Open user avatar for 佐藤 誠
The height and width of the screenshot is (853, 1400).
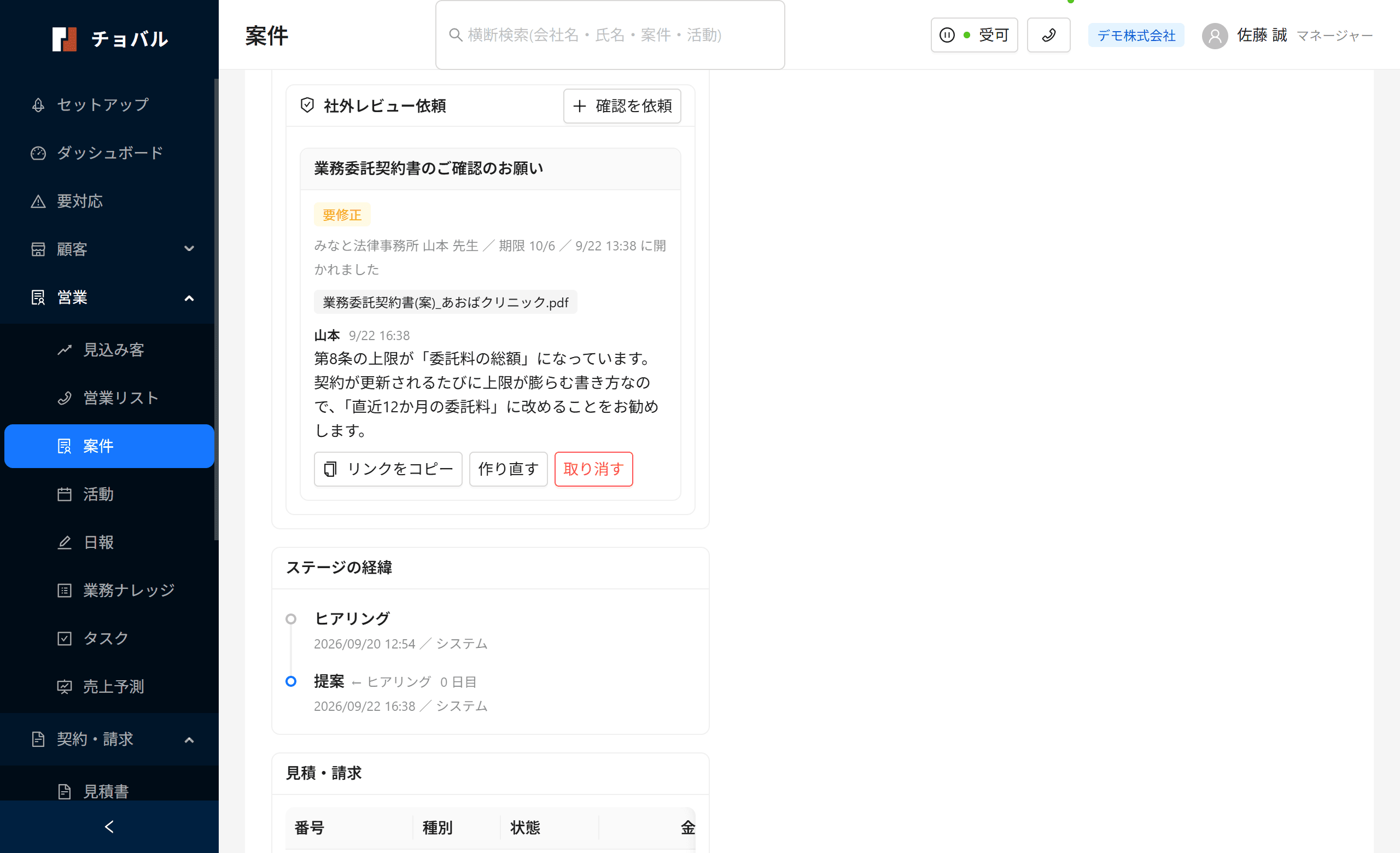point(1215,36)
